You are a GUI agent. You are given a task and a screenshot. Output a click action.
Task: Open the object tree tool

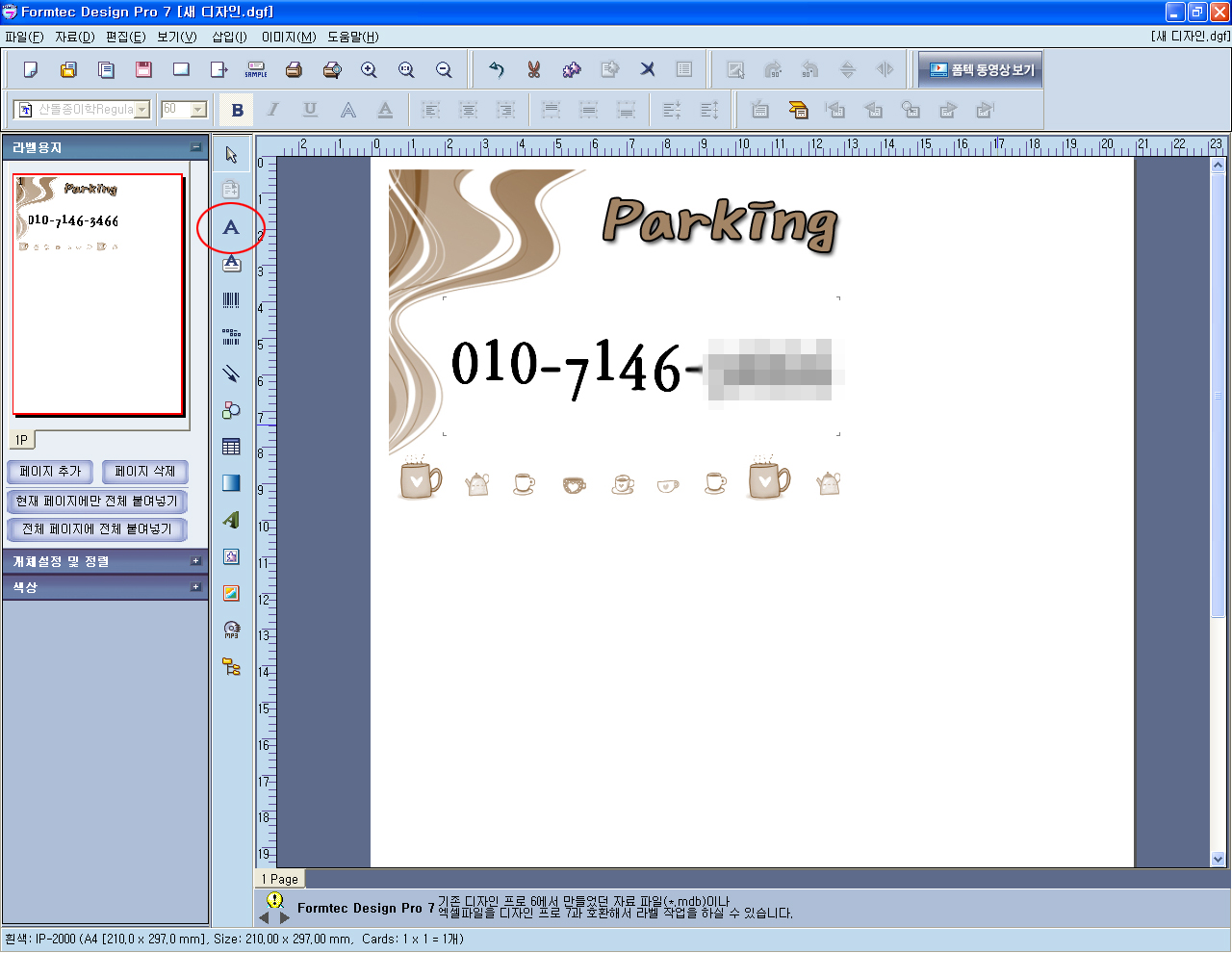coord(231,666)
